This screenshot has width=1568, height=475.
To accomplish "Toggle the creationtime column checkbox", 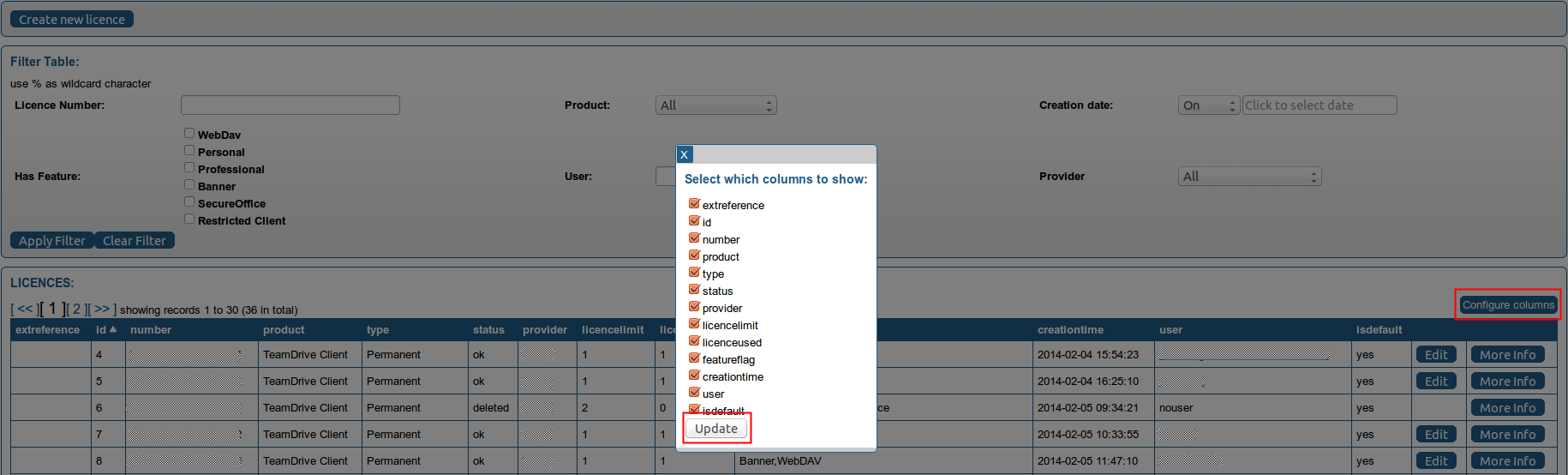I will click(x=694, y=376).
